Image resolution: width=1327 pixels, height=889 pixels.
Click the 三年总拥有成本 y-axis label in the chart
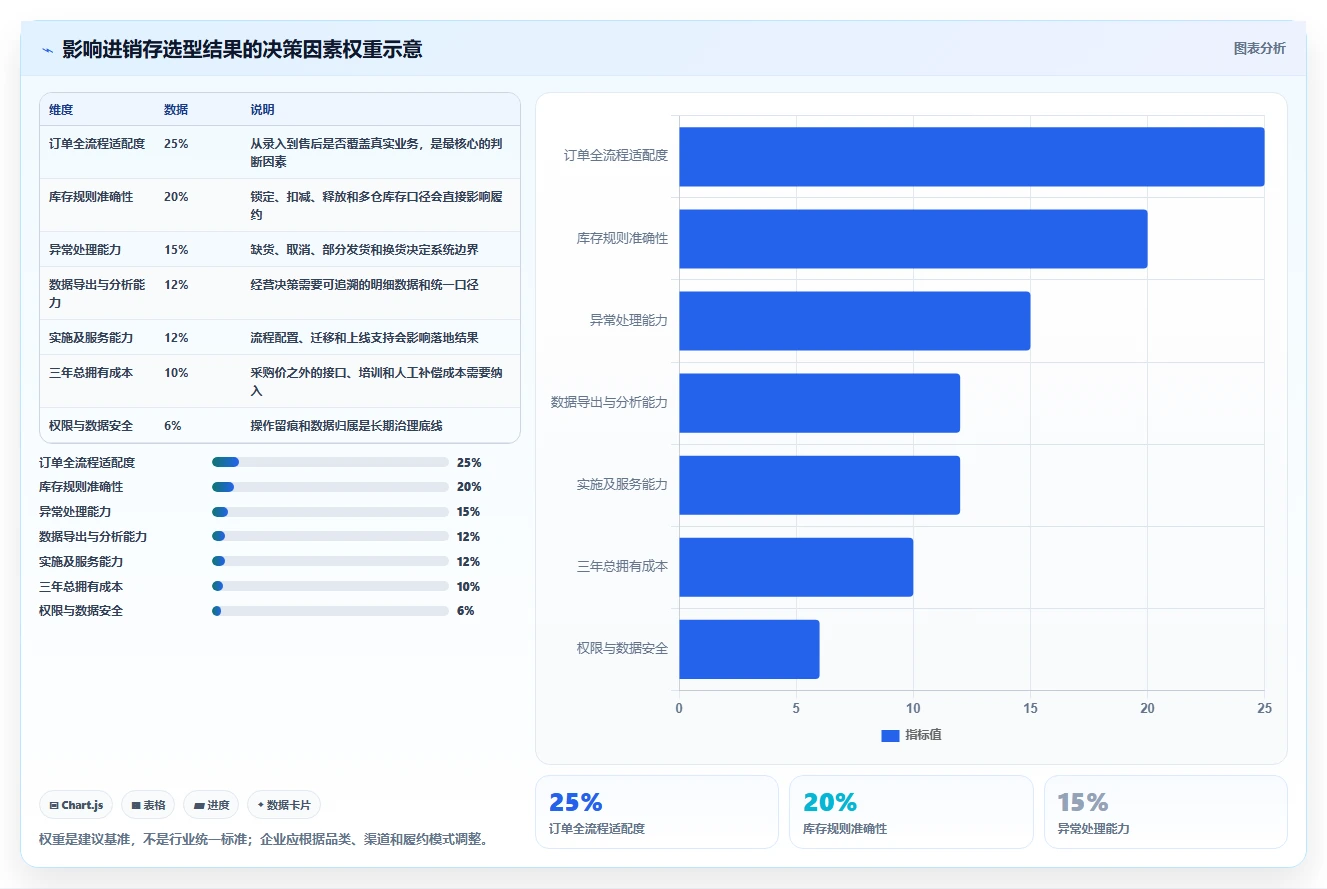pos(622,566)
